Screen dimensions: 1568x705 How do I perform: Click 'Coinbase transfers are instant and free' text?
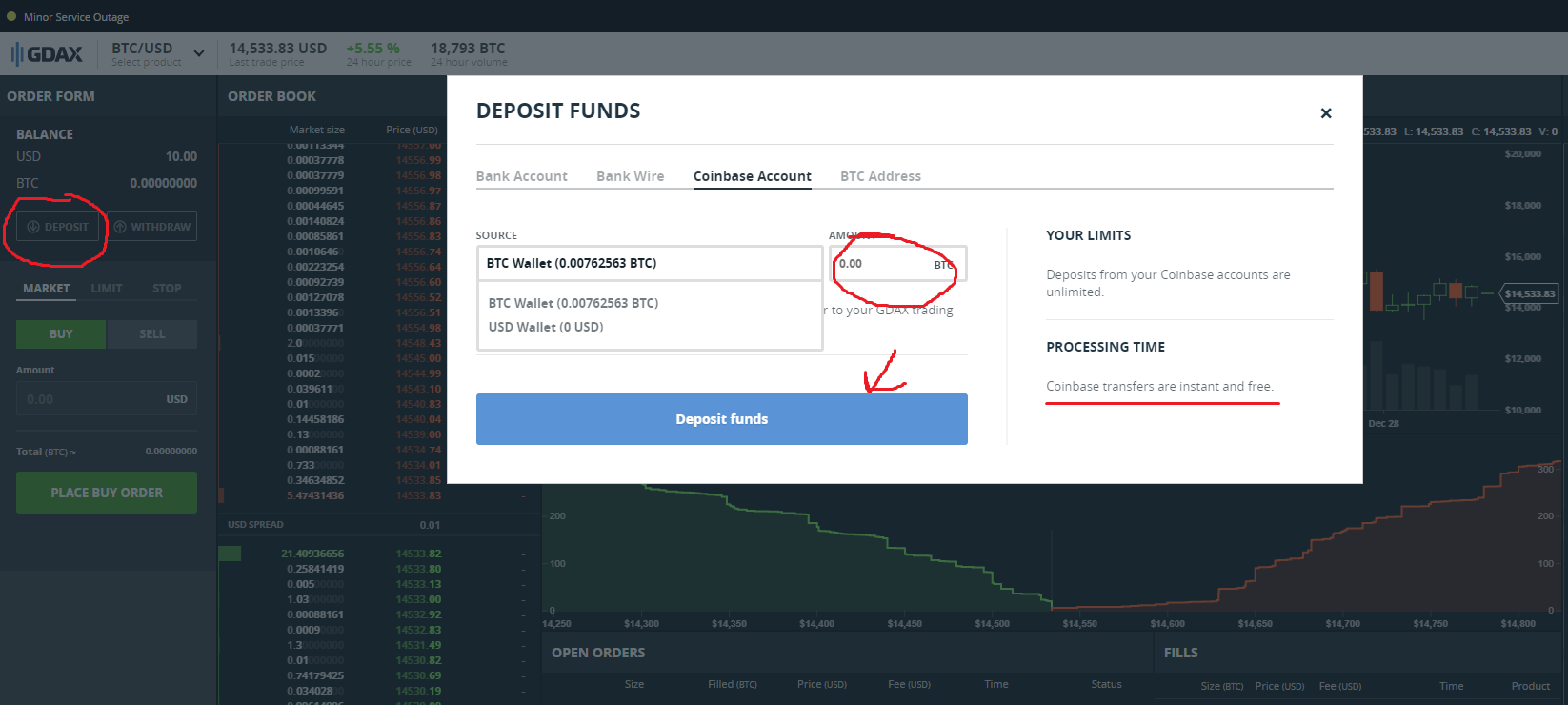(x=1159, y=386)
